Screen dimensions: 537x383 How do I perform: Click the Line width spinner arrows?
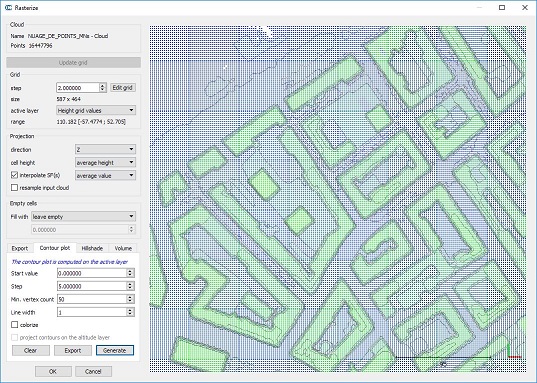pyautogui.click(x=130, y=312)
